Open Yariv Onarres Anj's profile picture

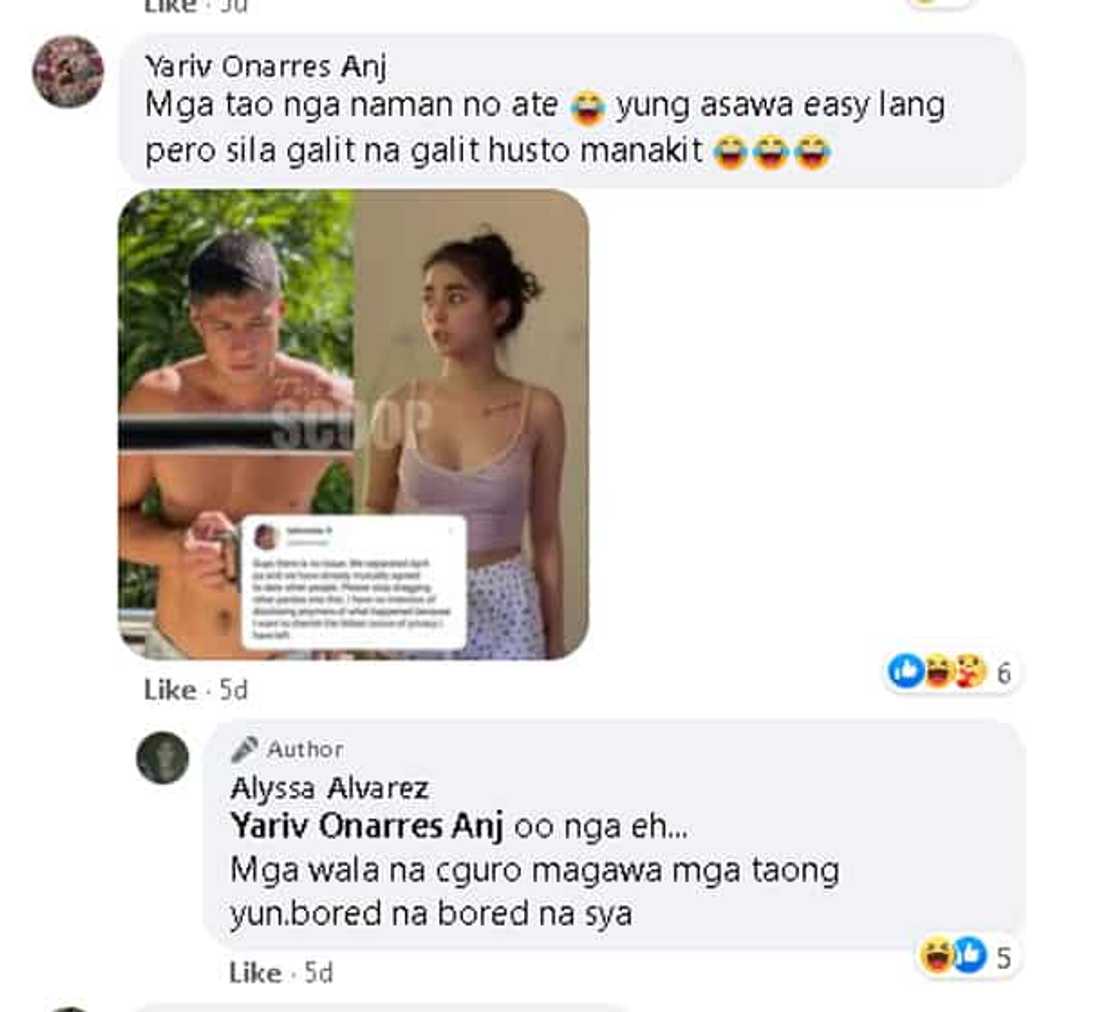click(x=69, y=72)
